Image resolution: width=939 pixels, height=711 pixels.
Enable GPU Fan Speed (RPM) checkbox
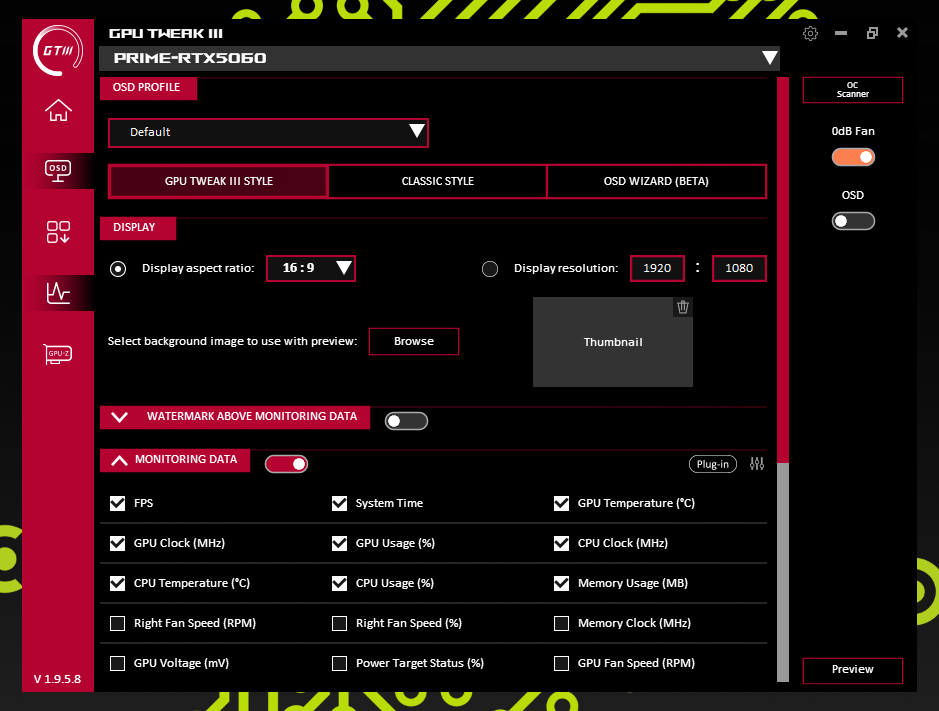561,664
